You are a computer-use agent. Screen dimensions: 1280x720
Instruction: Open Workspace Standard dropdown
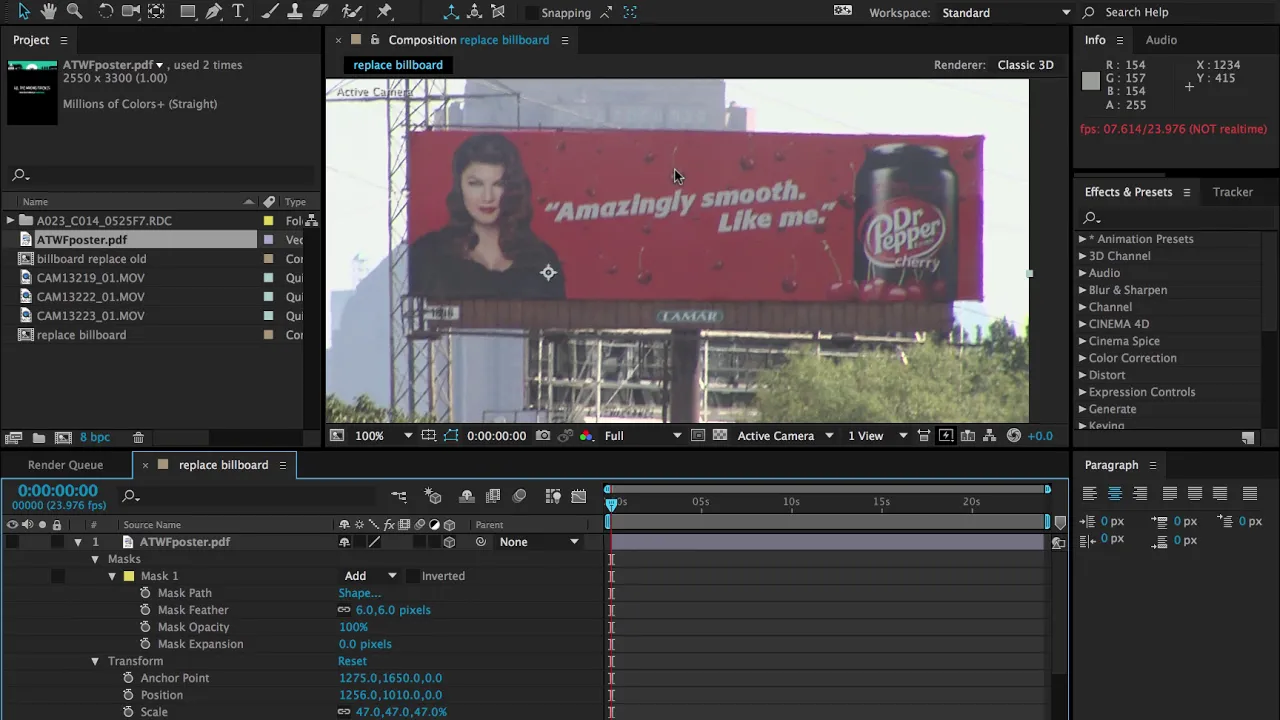[1005, 13]
